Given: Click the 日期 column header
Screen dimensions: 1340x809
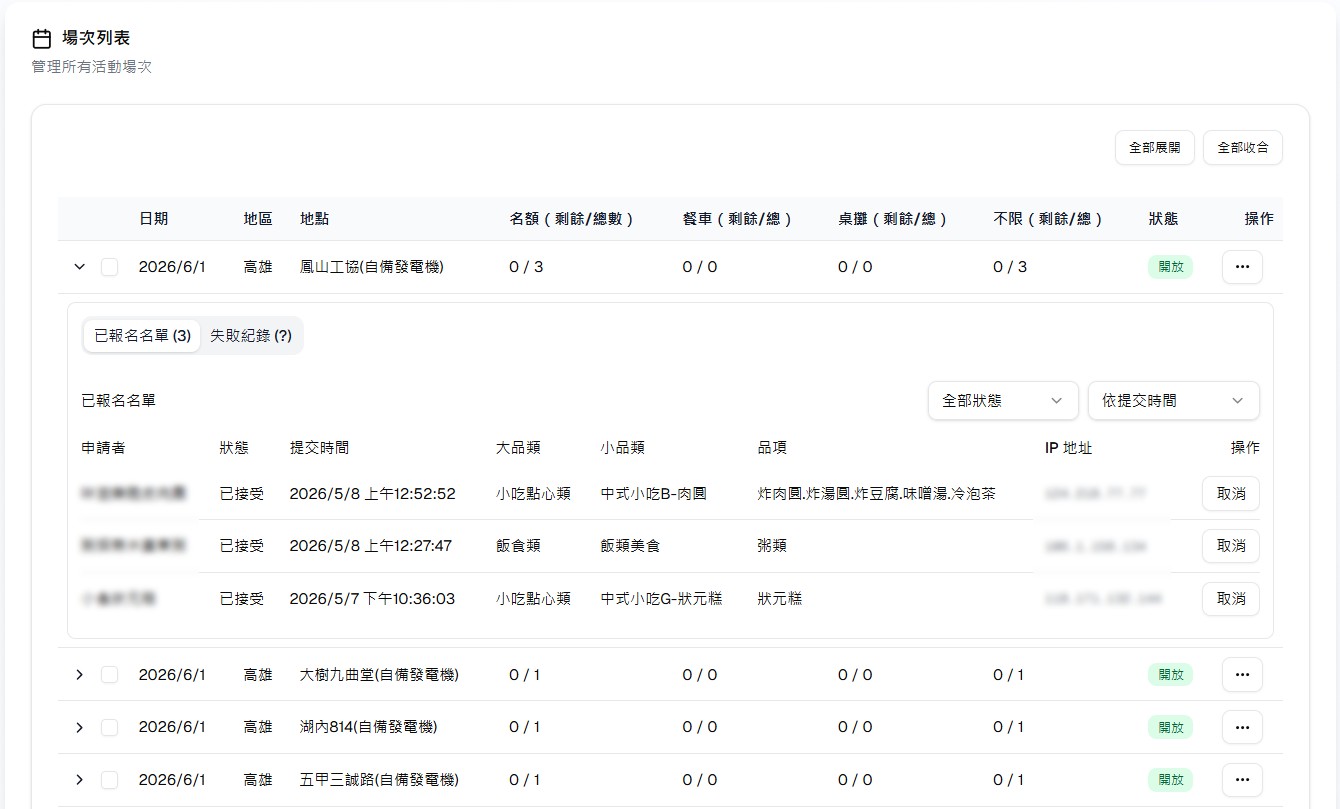Looking at the screenshot, I should point(153,218).
